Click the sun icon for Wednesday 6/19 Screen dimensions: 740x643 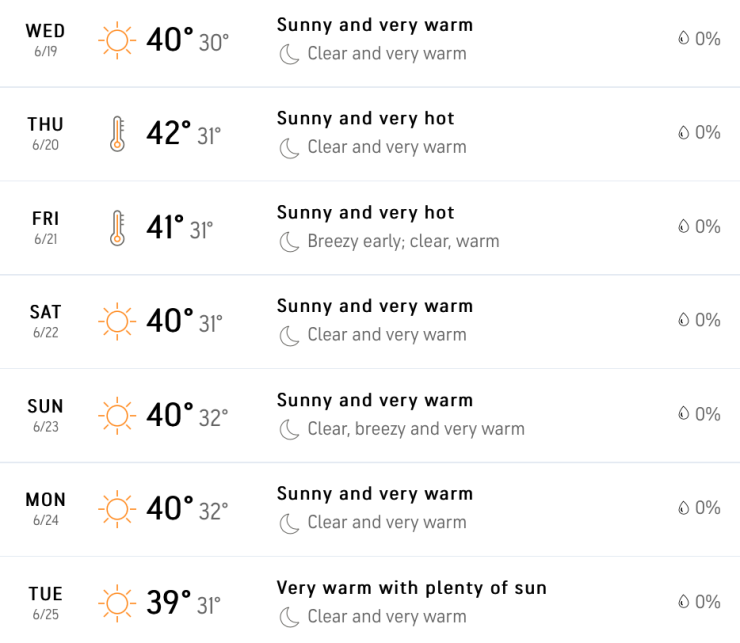[116, 40]
